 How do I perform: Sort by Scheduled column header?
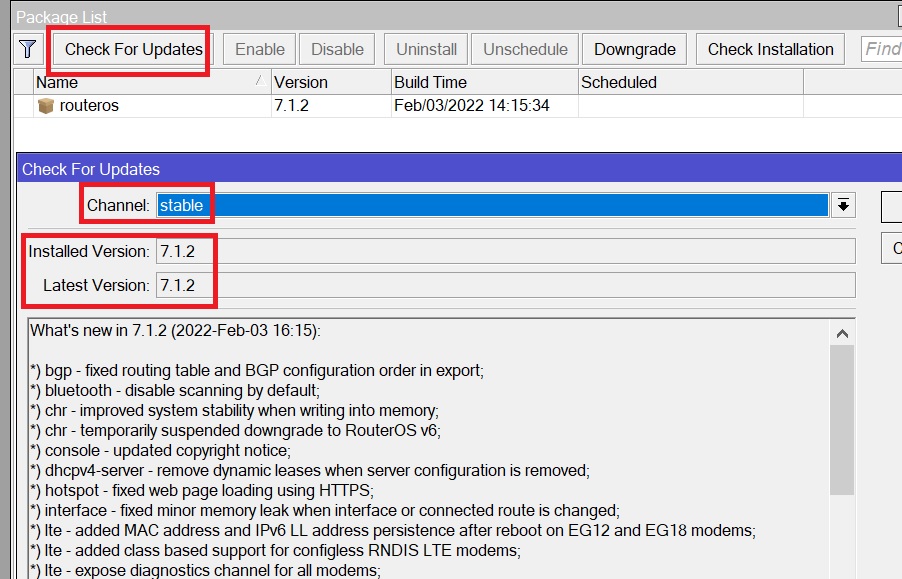[x=690, y=82]
